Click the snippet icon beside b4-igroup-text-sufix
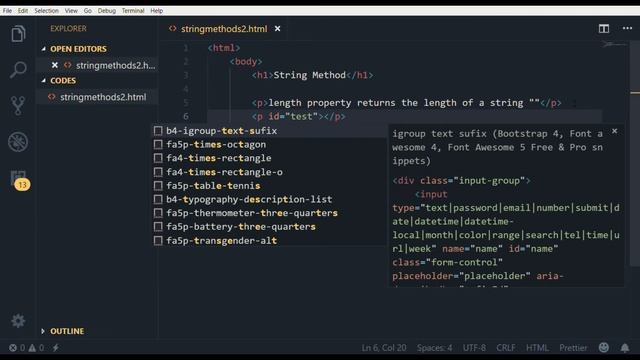 click(x=158, y=131)
